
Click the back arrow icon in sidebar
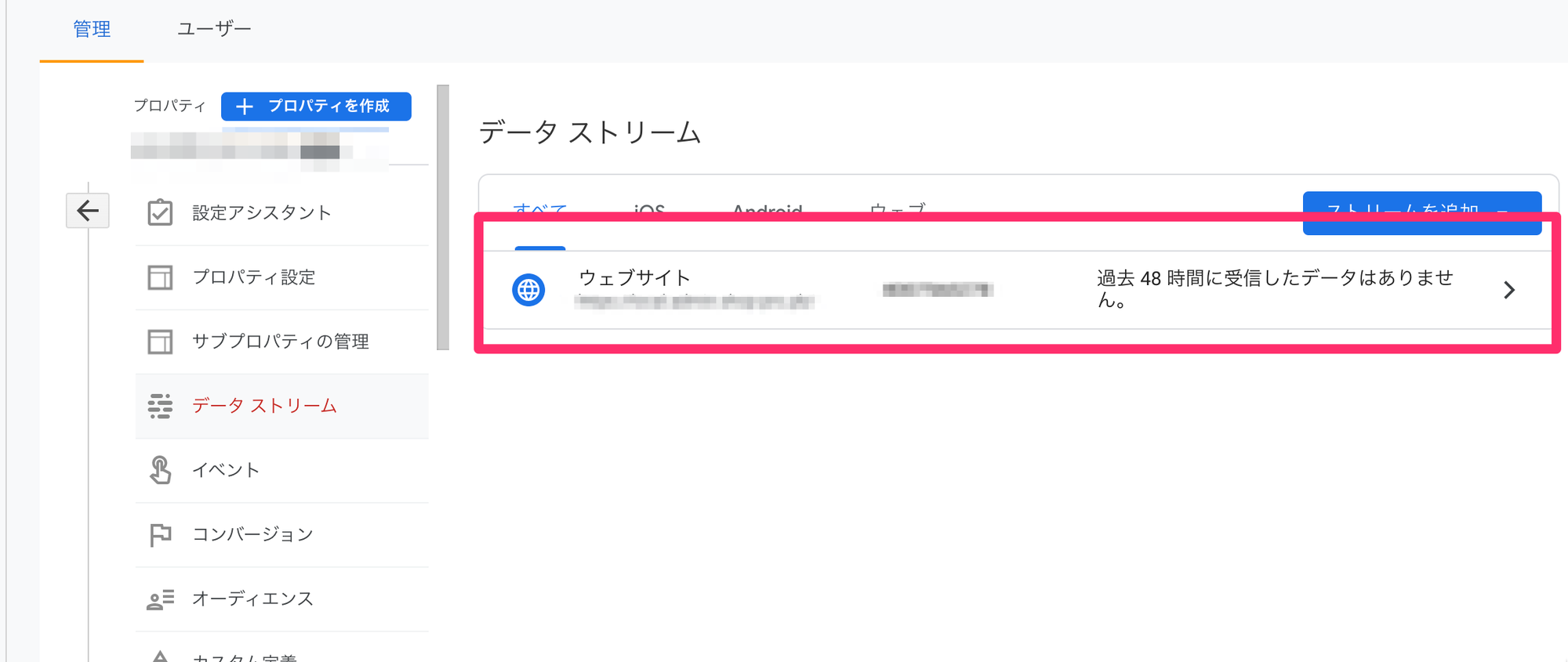(88, 210)
